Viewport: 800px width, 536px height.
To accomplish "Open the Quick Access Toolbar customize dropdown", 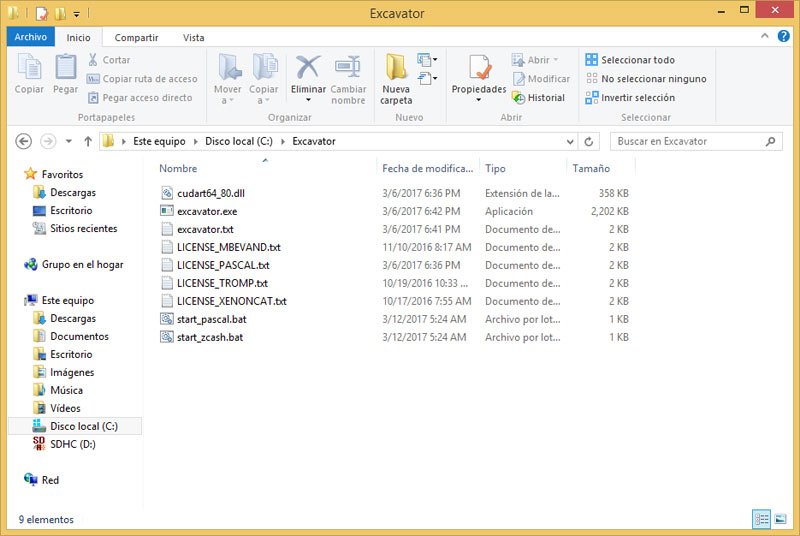I will (77, 14).
